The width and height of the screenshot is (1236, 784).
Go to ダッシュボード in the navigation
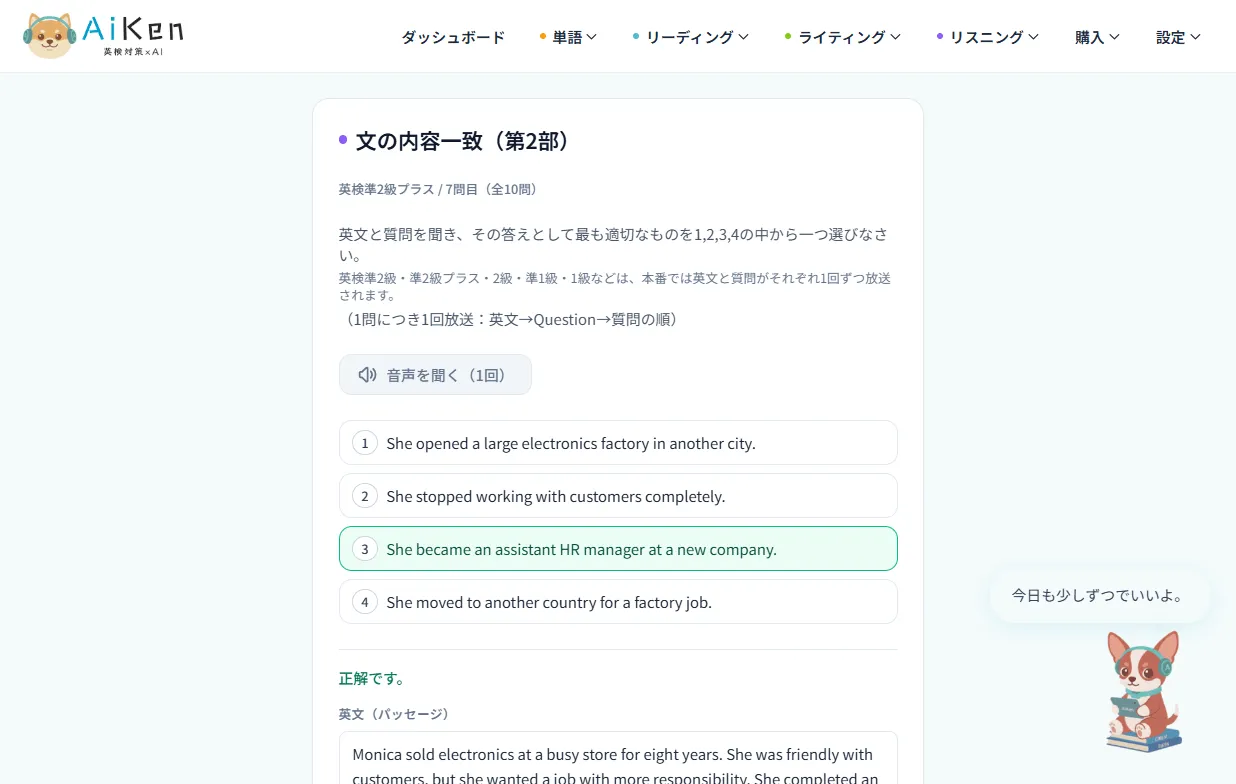[x=453, y=37]
